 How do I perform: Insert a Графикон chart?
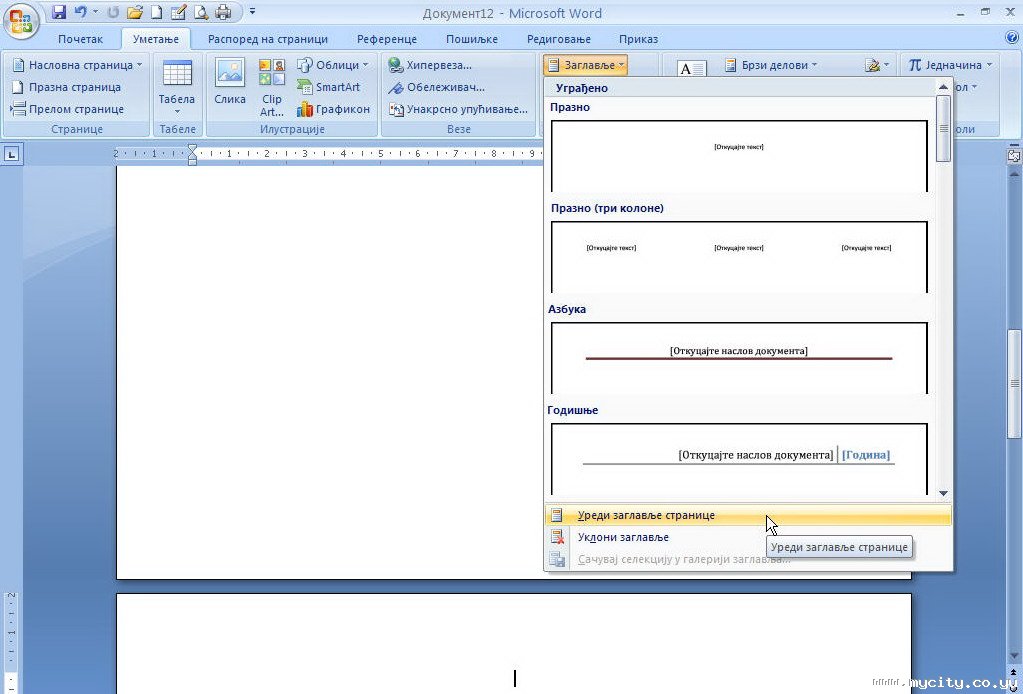coord(333,109)
